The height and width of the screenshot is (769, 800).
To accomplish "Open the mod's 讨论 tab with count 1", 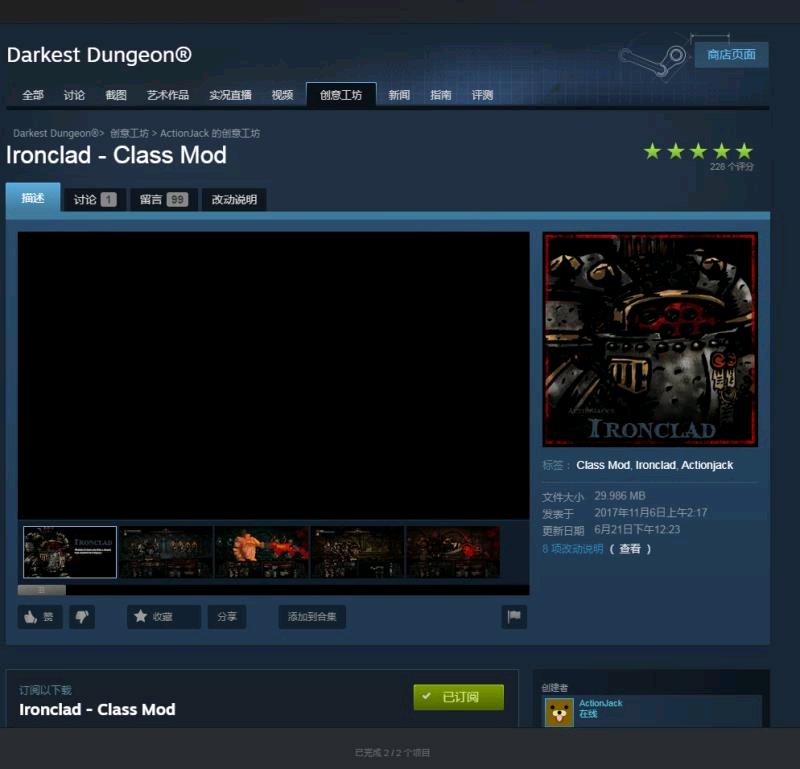I will click(x=95, y=200).
